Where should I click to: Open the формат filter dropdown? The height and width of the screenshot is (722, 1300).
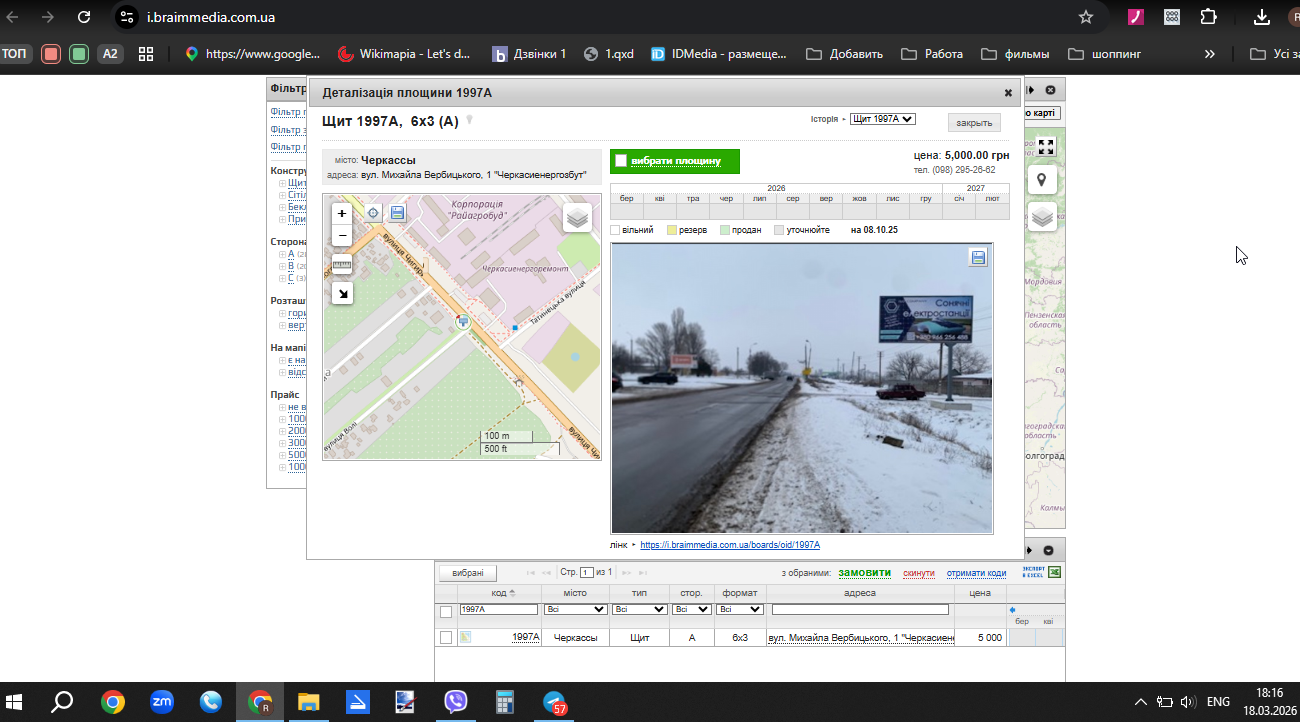pos(740,609)
